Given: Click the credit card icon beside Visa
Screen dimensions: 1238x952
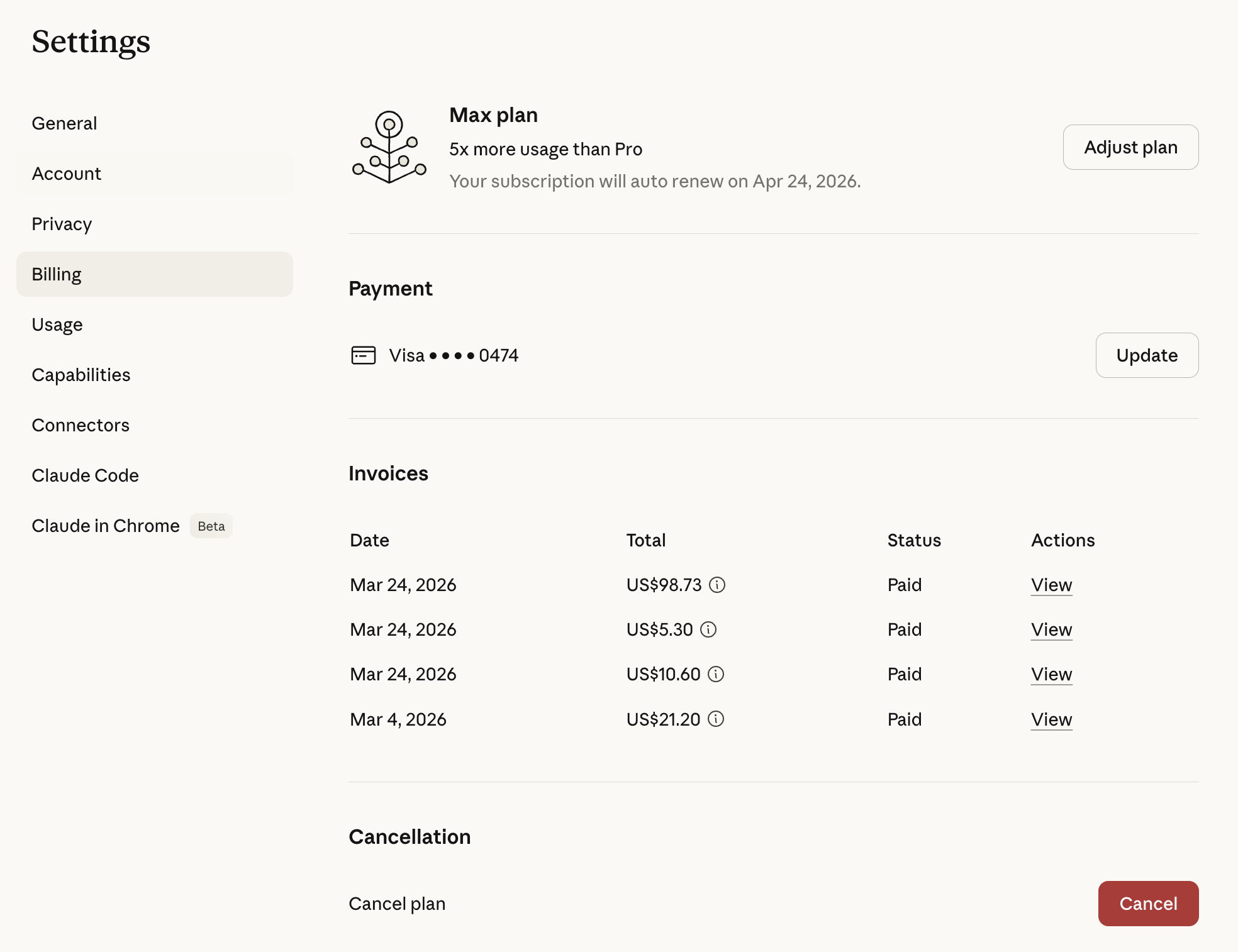Looking at the screenshot, I should tap(363, 355).
